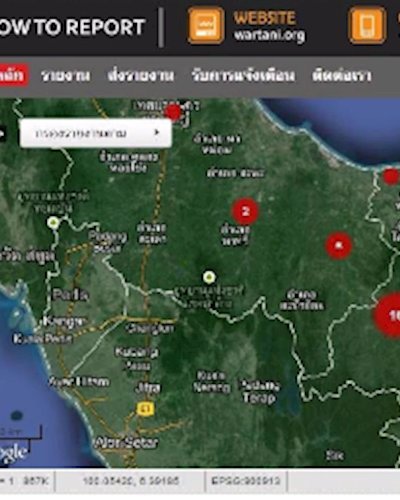Click the Kangar map label
Viewport: 400px width, 500px height.
[x=64, y=321]
